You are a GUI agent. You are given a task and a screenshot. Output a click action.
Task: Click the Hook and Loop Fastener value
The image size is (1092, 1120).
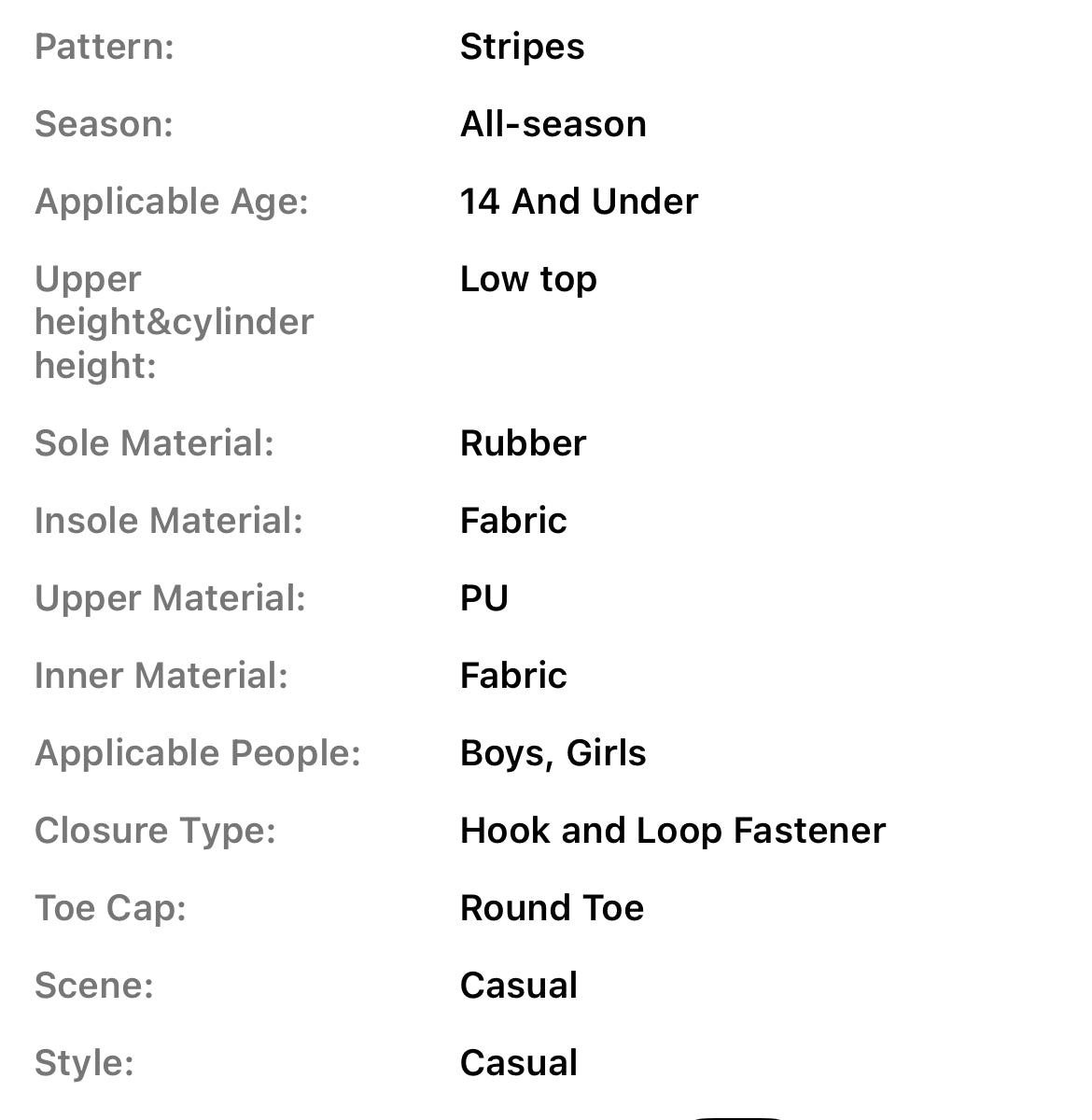pyautogui.click(x=672, y=831)
